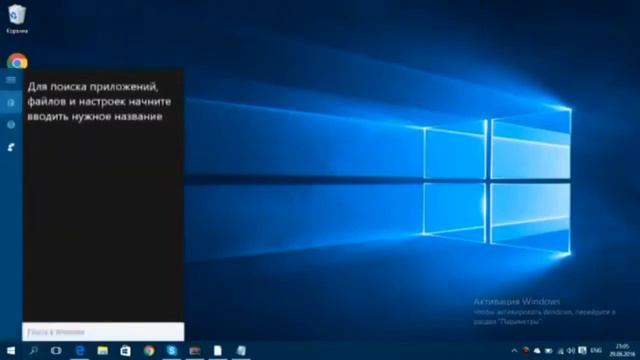
Task: Open the volume speaker tray icon
Action: (x=571, y=351)
